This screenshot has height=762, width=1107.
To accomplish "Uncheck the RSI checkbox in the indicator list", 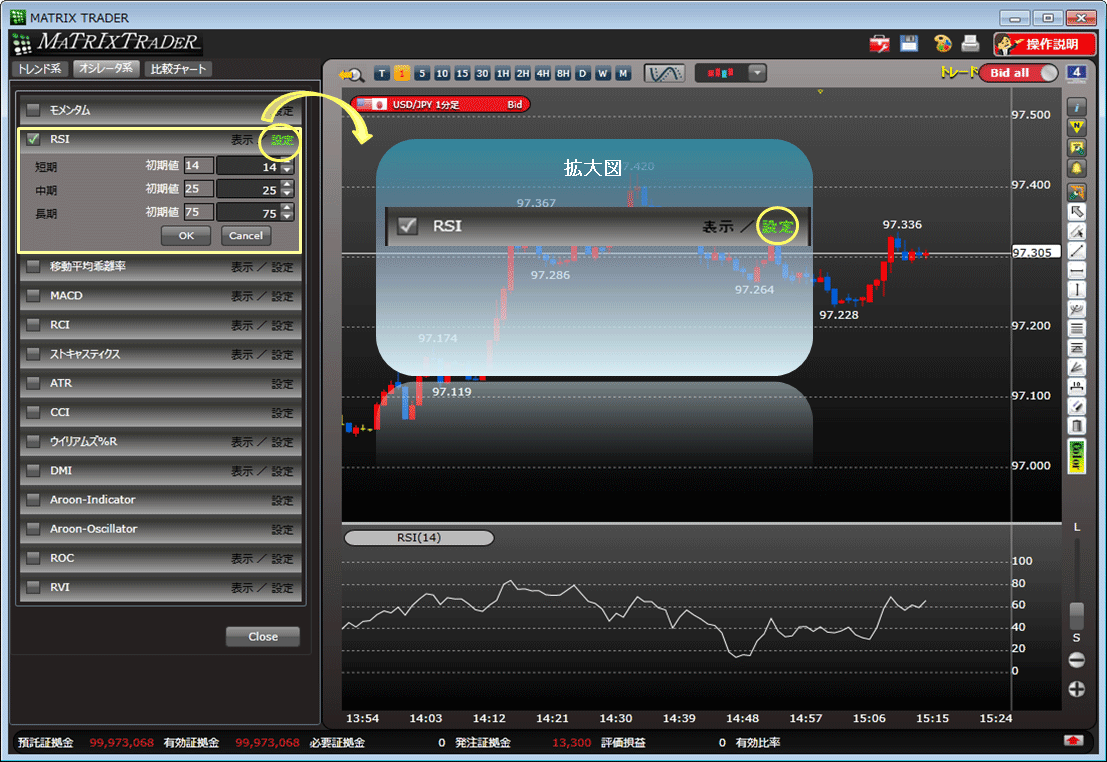I will coord(33,139).
